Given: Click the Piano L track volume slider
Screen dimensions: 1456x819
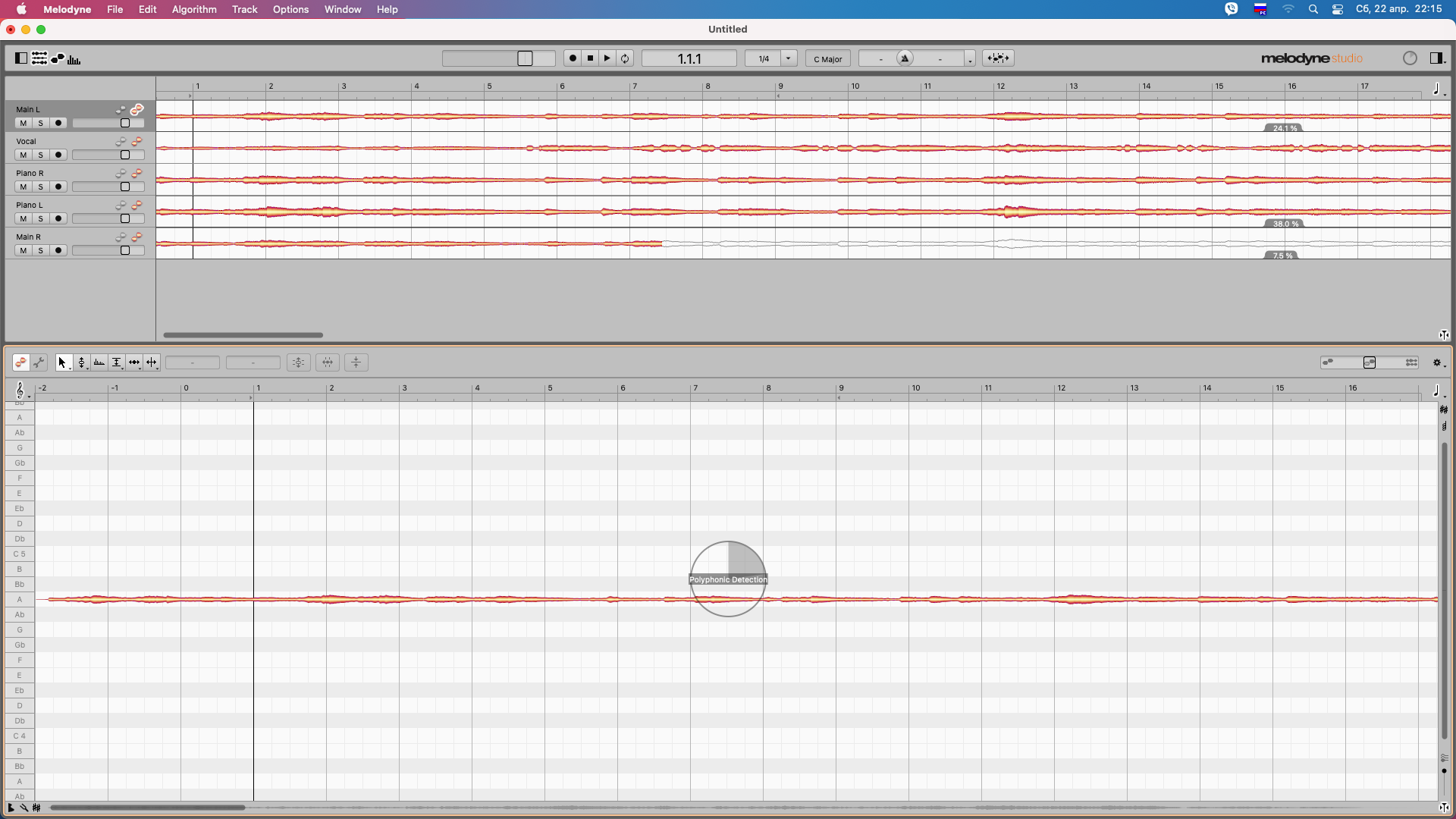Looking at the screenshot, I should pos(108,218).
